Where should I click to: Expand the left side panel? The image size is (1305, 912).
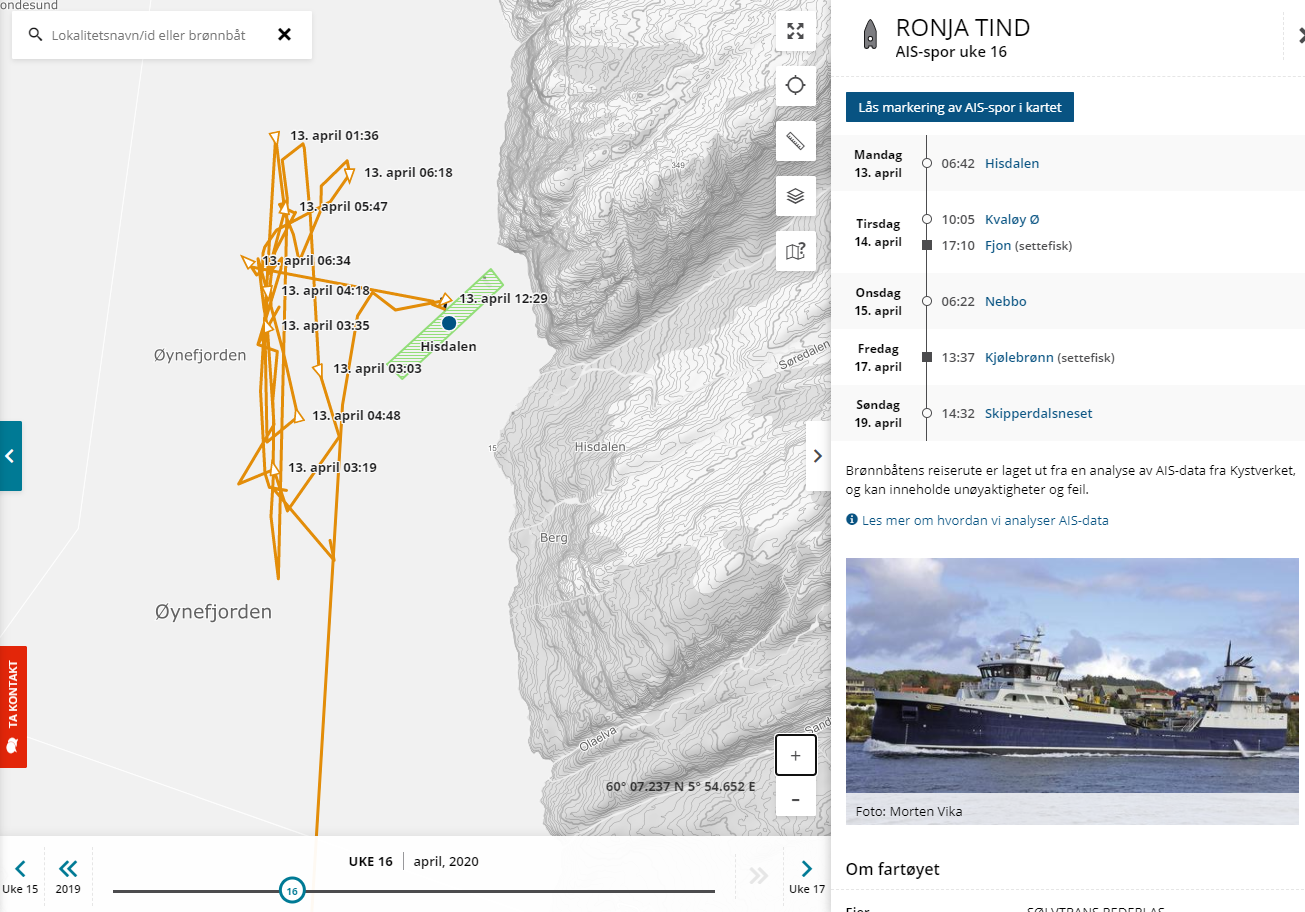pos(10,456)
